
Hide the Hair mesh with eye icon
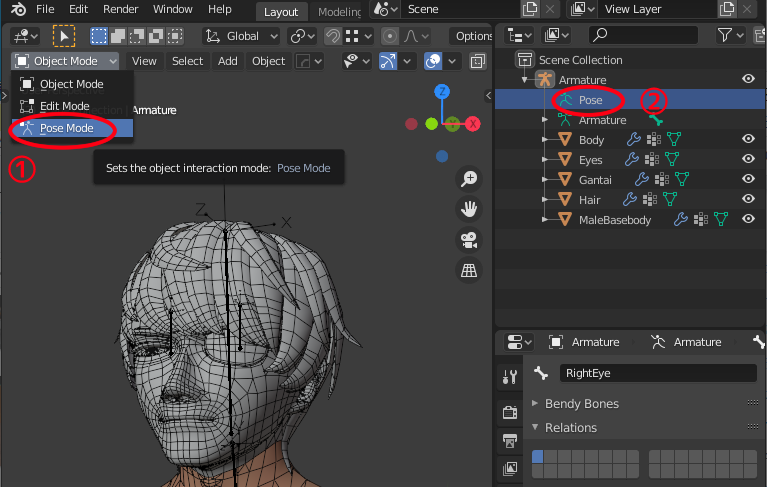point(748,199)
